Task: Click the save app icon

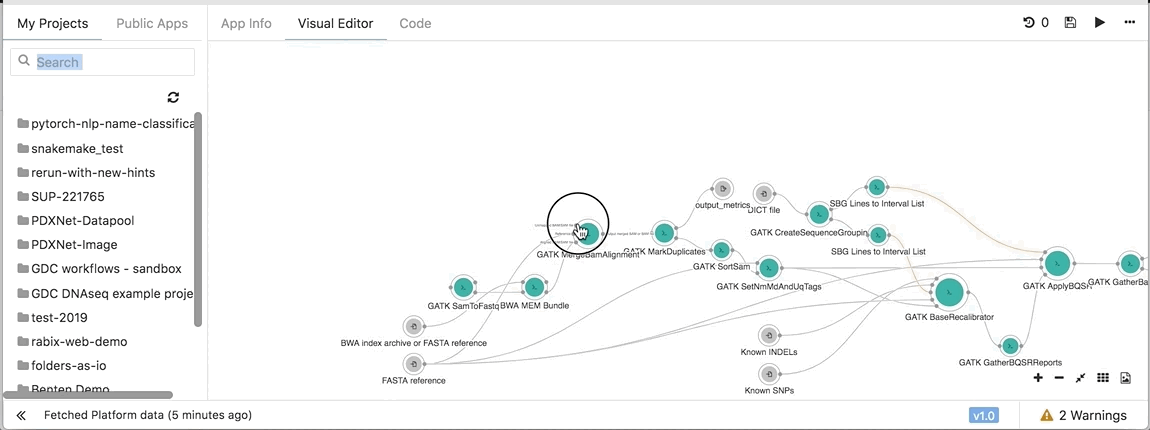Action: 1070,23
